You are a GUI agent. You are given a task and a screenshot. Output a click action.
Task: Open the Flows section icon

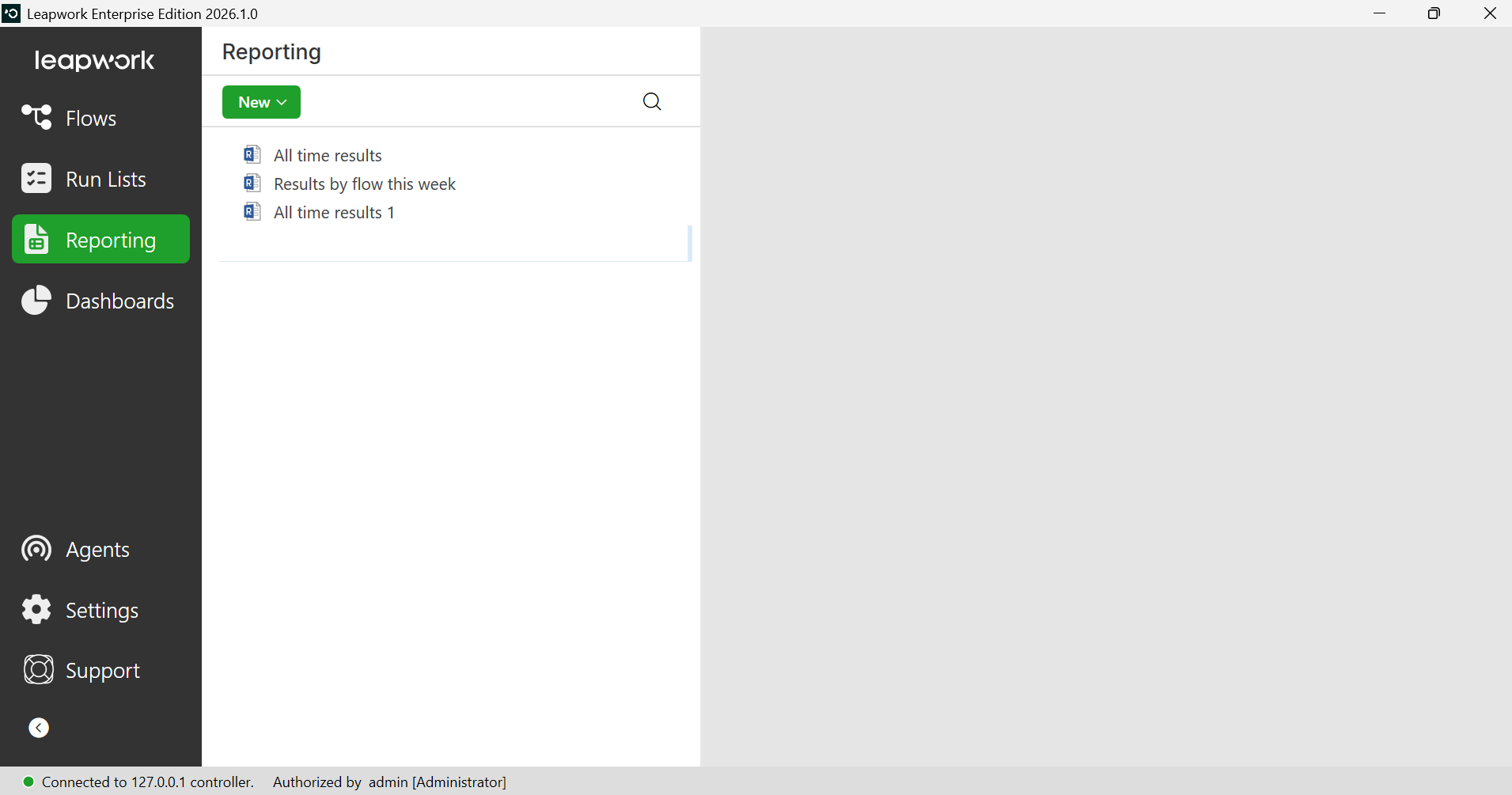point(36,117)
